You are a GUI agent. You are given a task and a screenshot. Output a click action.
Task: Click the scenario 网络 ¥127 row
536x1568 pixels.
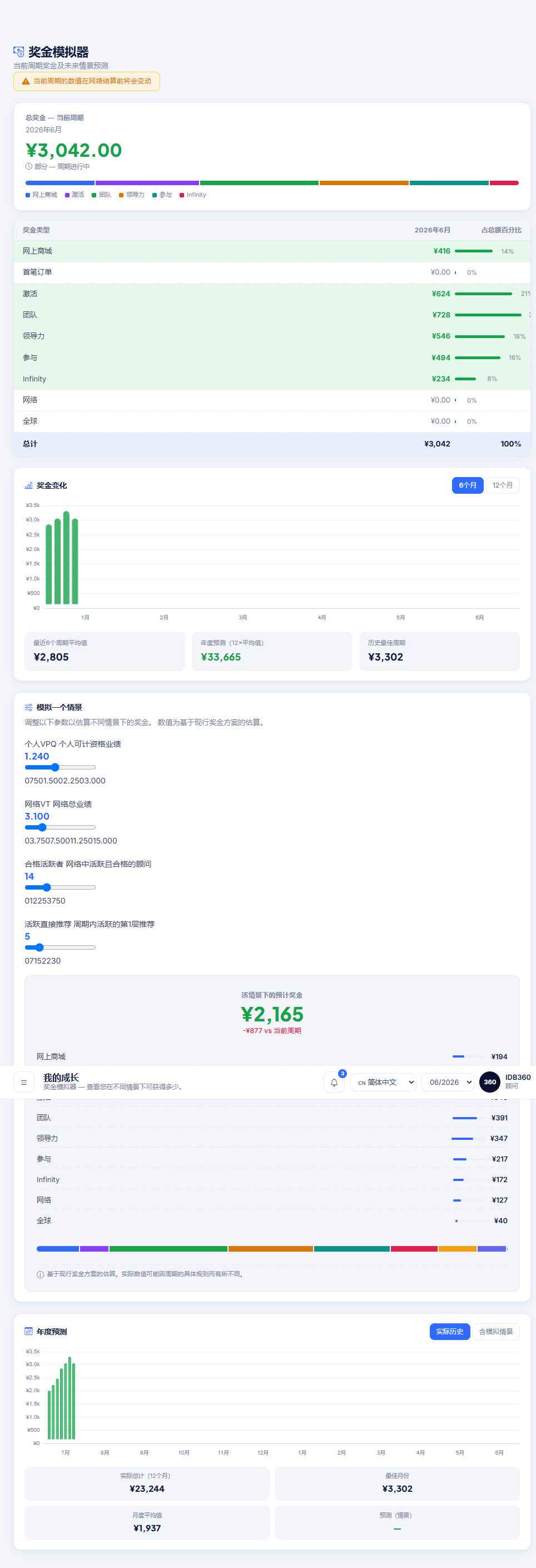[272, 1200]
